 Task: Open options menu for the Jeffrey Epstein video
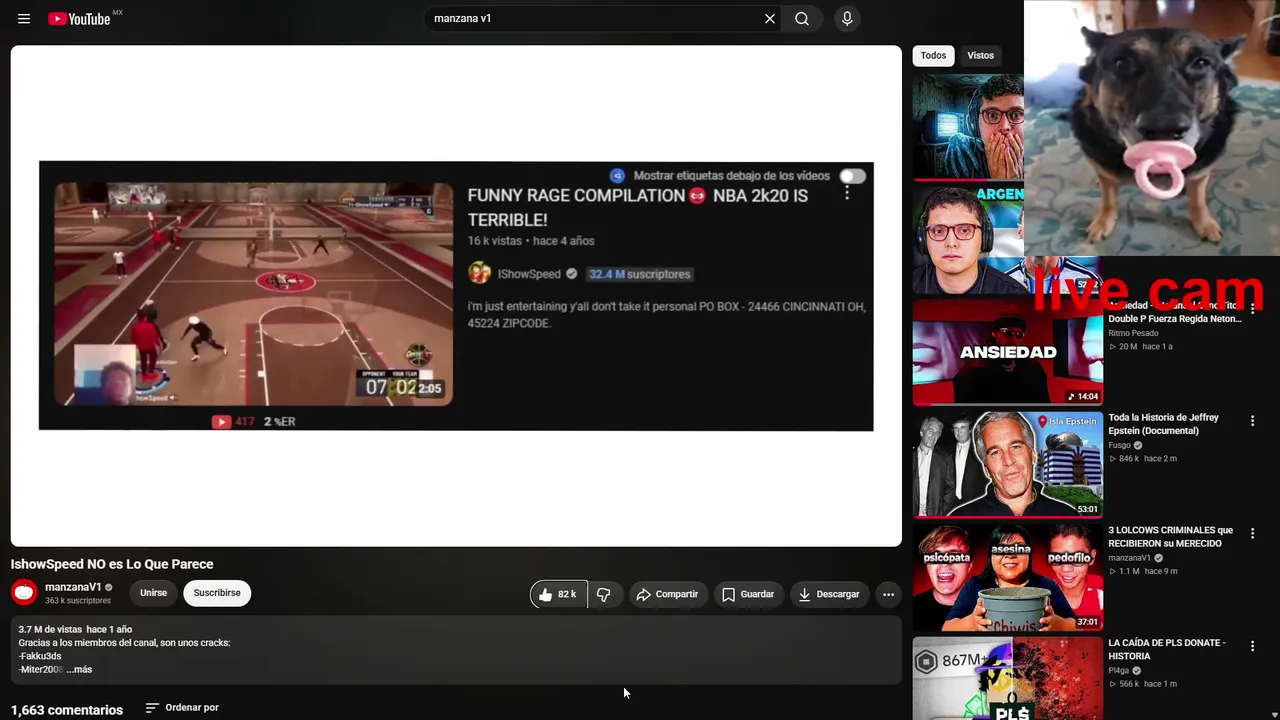point(1252,421)
